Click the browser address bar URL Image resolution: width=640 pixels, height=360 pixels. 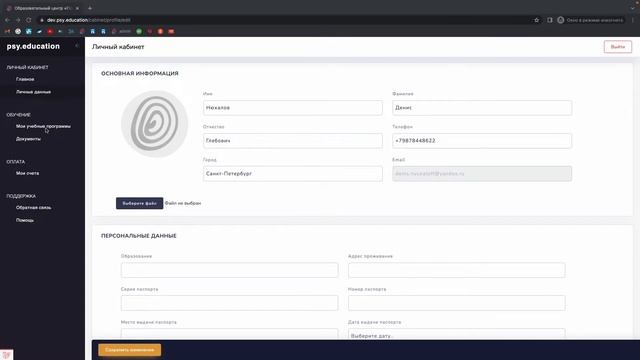point(89,20)
